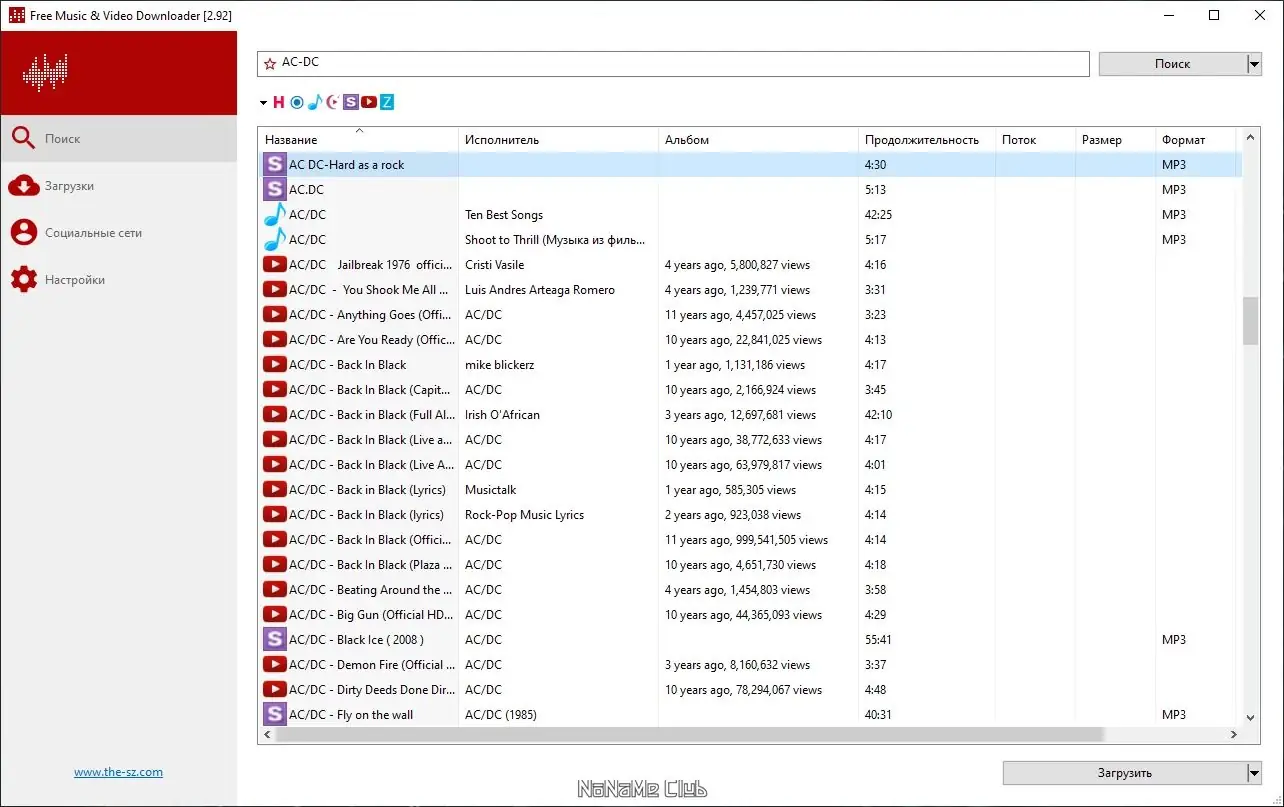Viewport: 1284px width, 807px height.
Task: Select the Musictalk artist cell
Action: (x=491, y=489)
